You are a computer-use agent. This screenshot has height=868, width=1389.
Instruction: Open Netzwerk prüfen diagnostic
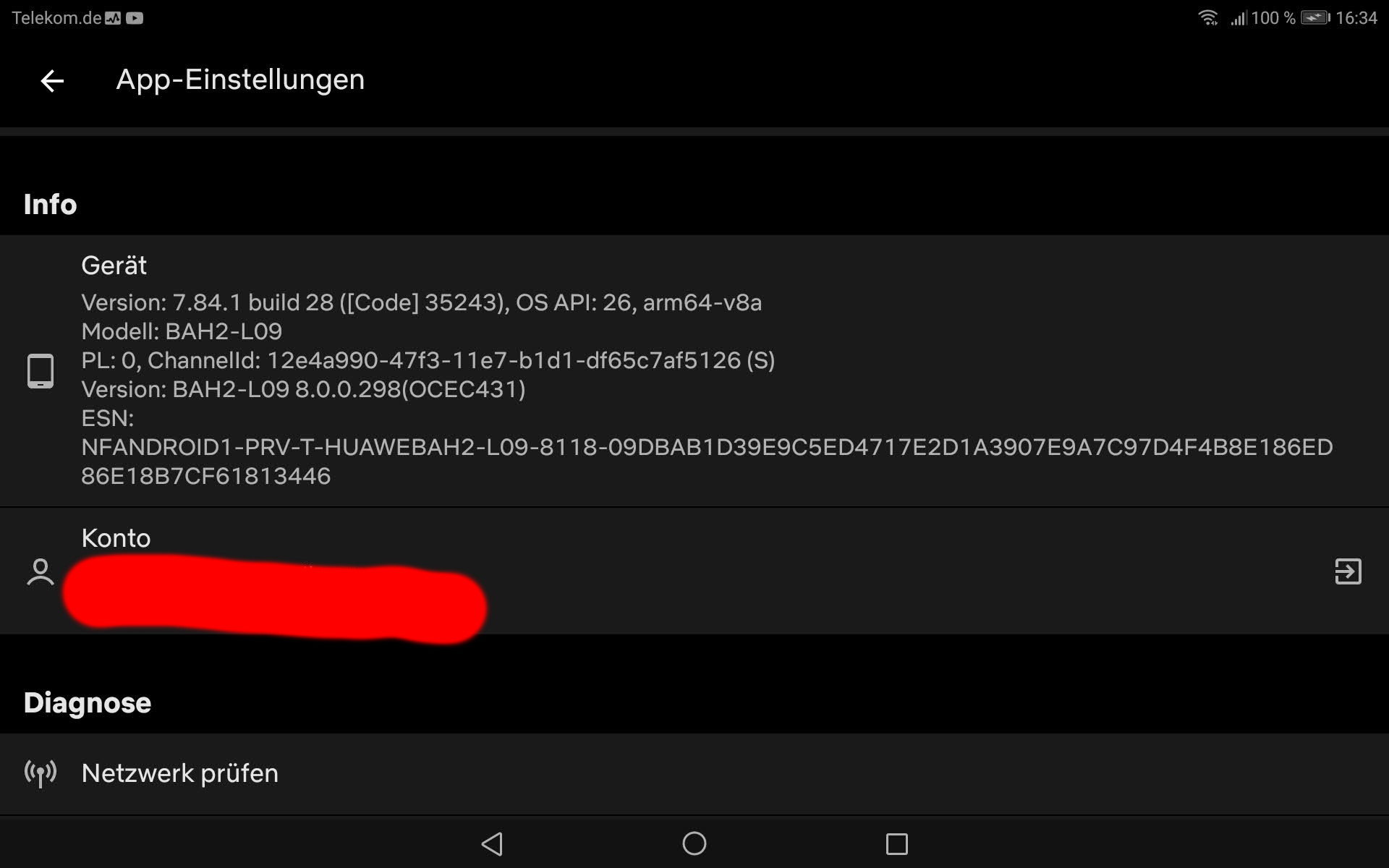coord(694,774)
